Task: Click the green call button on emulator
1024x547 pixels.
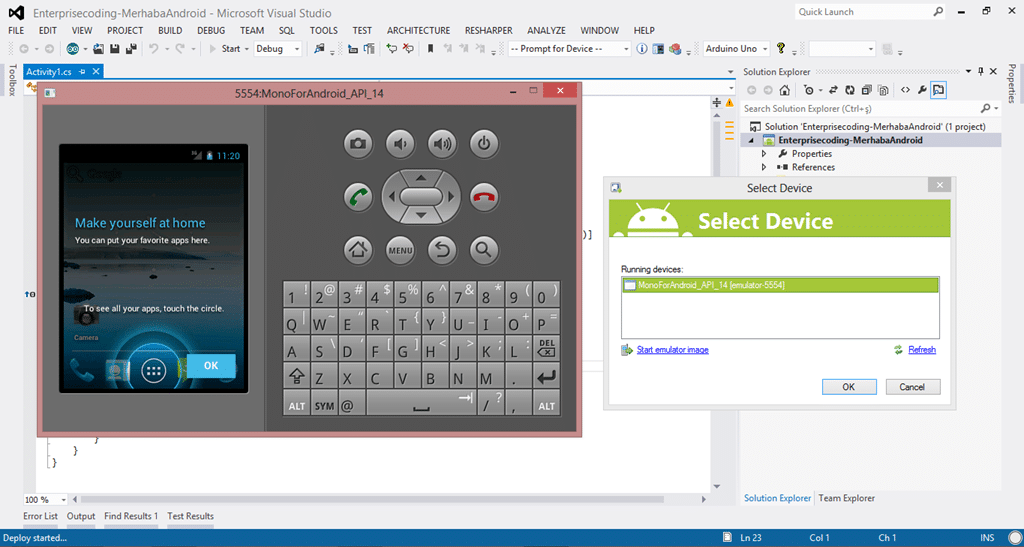Action: click(x=358, y=196)
